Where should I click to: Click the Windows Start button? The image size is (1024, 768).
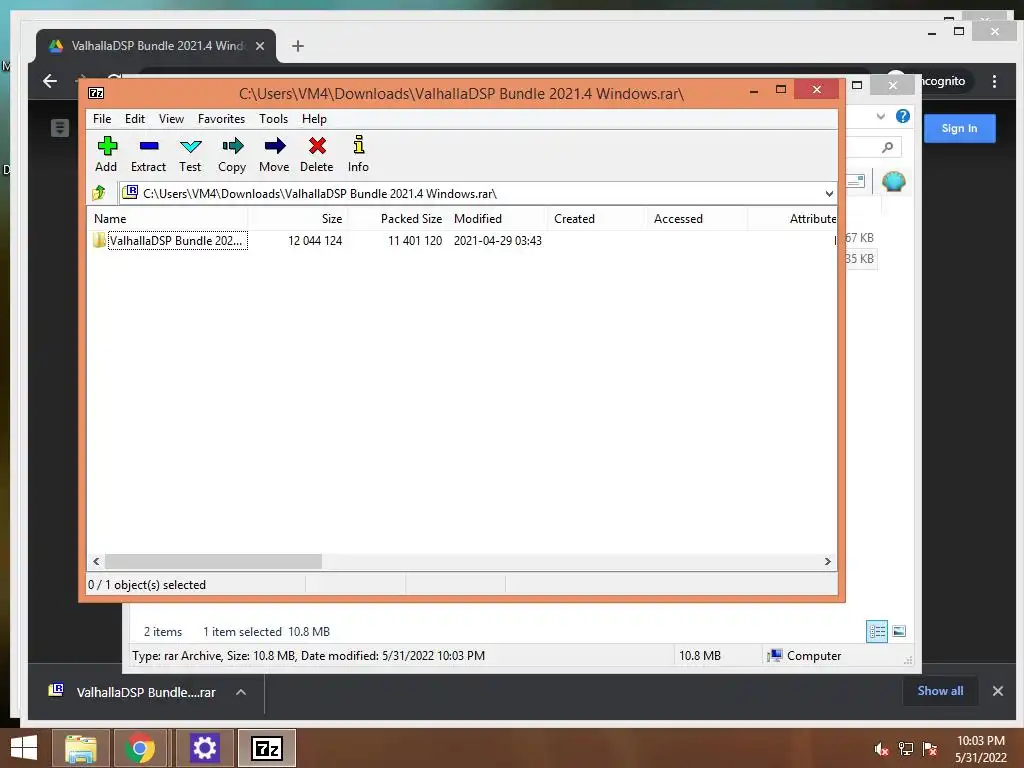[x=24, y=748]
